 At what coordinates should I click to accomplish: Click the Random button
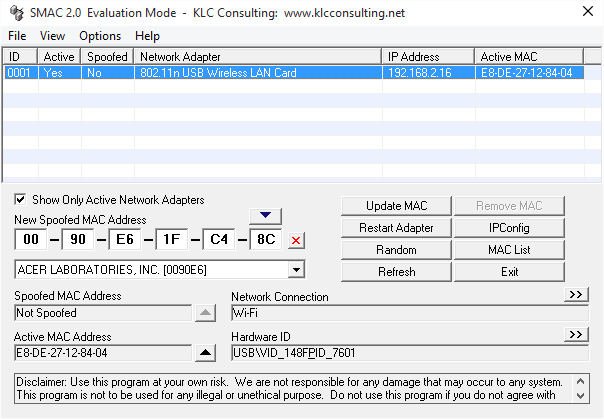point(396,250)
